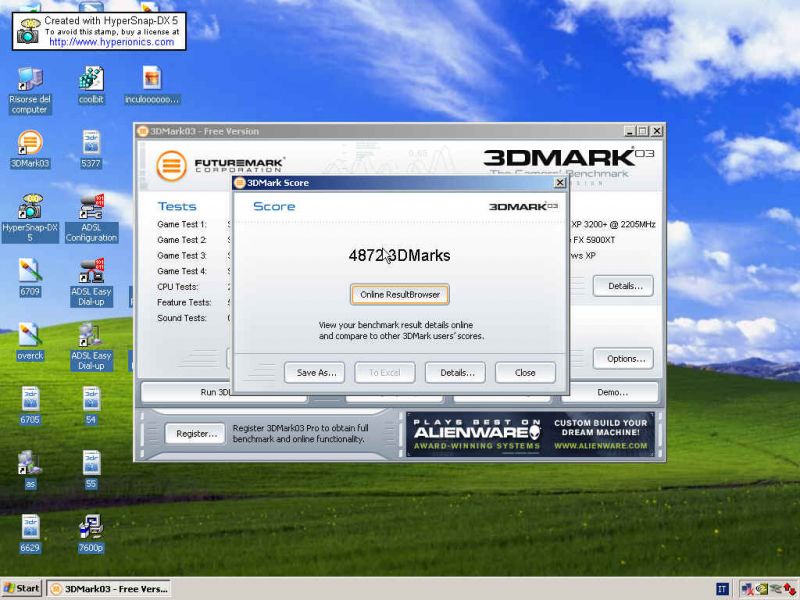Click the 'Game Test 4:' label

click(182, 271)
